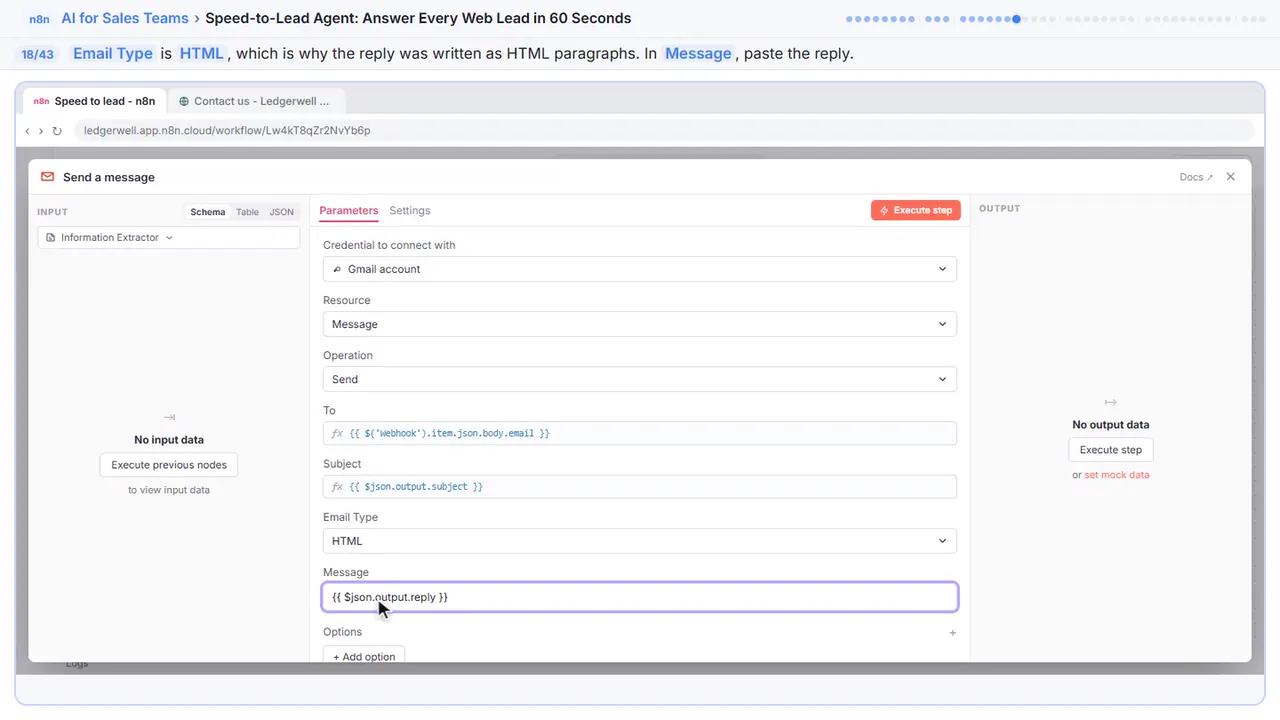Expand the Information Extractor input selector
Image resolution: width=1280 pixels, height=720 pixels.
click(169, 238)
